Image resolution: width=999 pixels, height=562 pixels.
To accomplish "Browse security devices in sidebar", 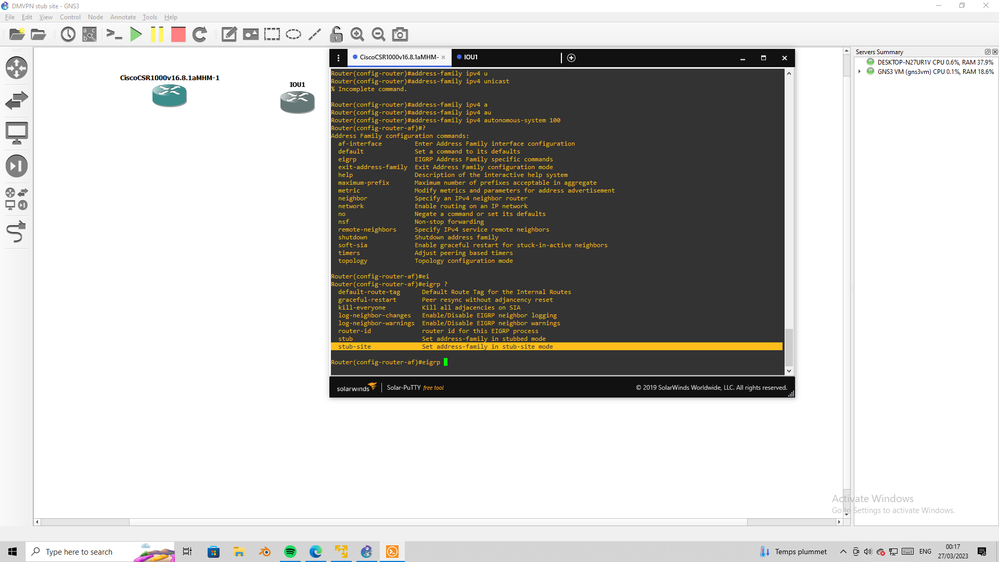I will tap(17, 166).
